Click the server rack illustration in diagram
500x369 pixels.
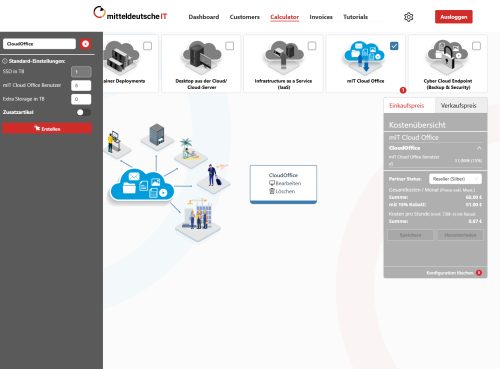coord(157,136)
